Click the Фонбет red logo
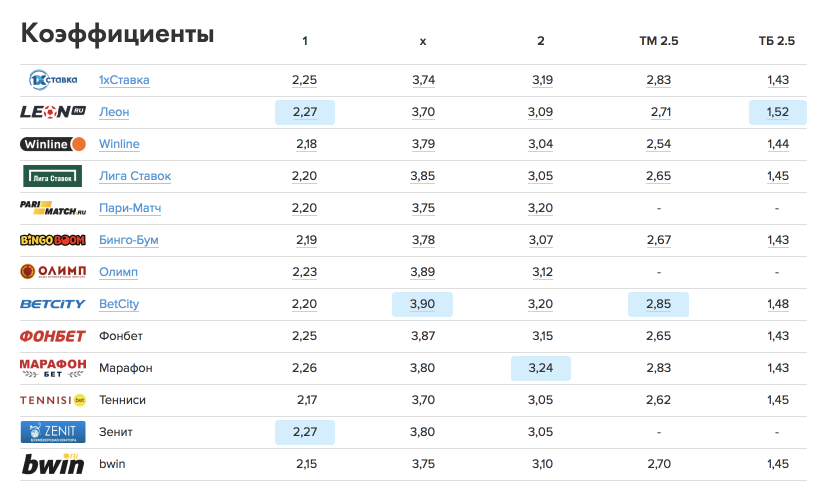This screenshot has width=822, height=500. pyautogui.click(x=53, y=336)
